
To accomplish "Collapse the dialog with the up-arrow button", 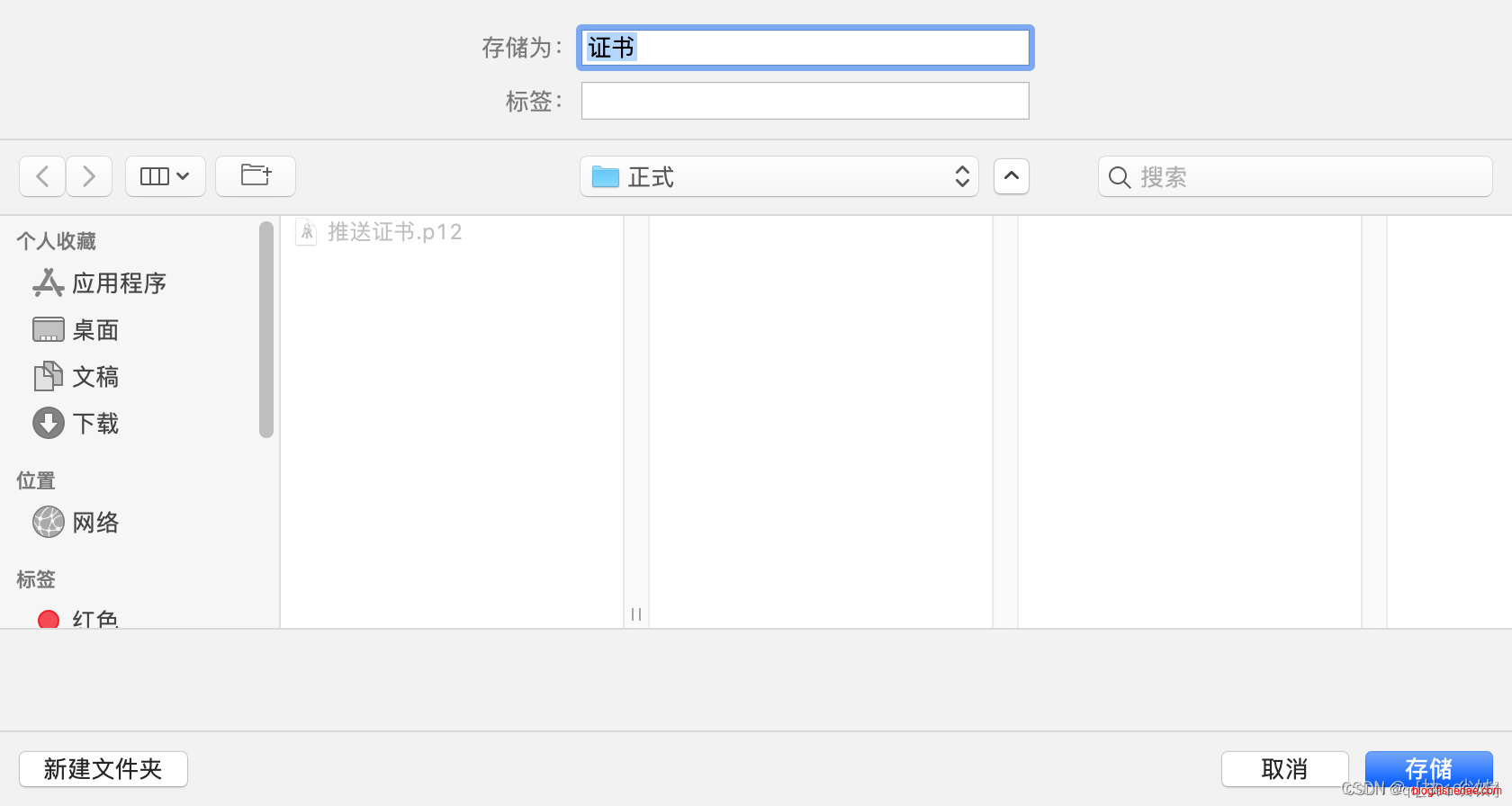I will tap(1012, 176).
